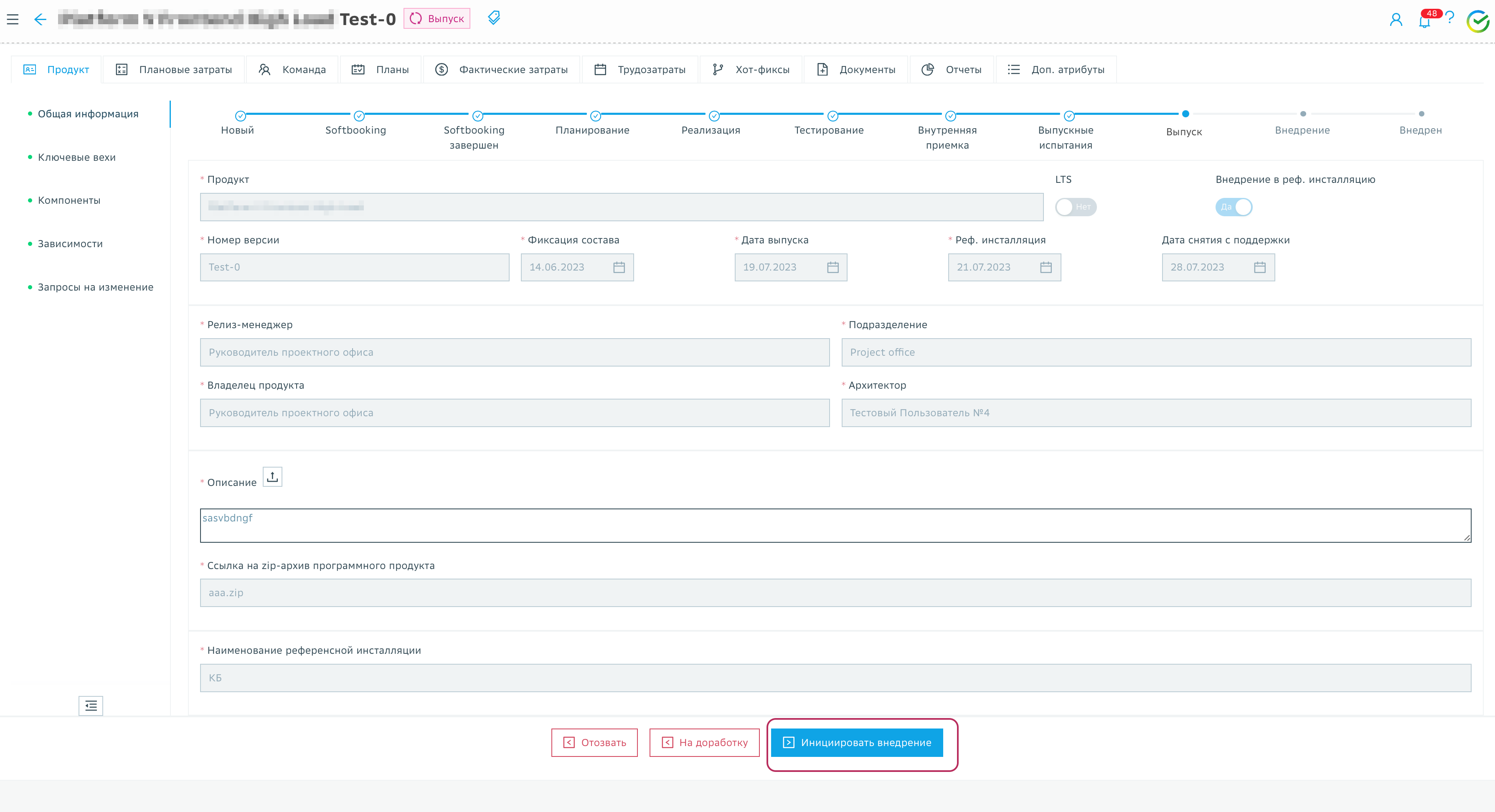This screenshot has width=1495, height=812.
Task: Click Инициировать внедрение button
Action: point(857,742)
